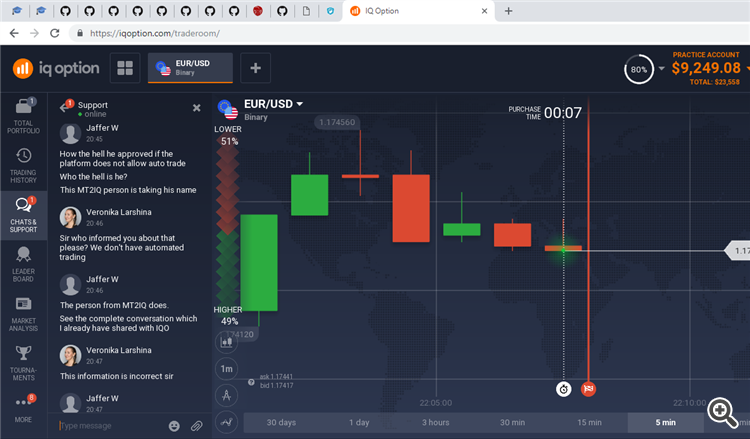Reload the browser page
The height and width of the screenshot is (439, 750).
tap(55, 33)
